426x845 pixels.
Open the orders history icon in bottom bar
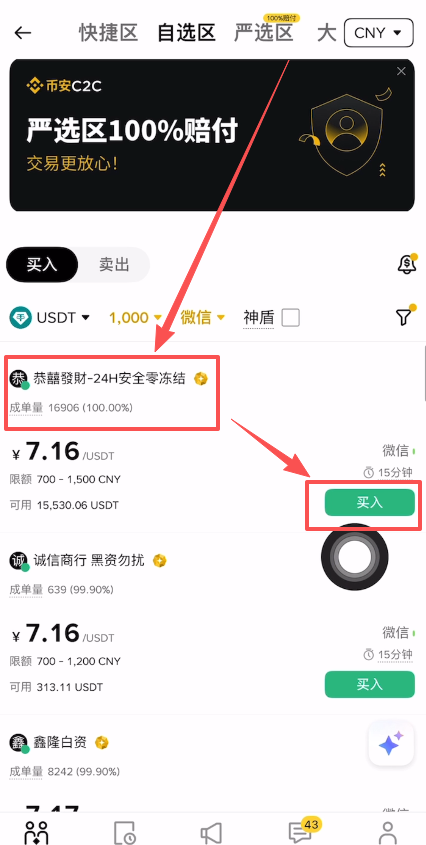[x=125, y=833]
